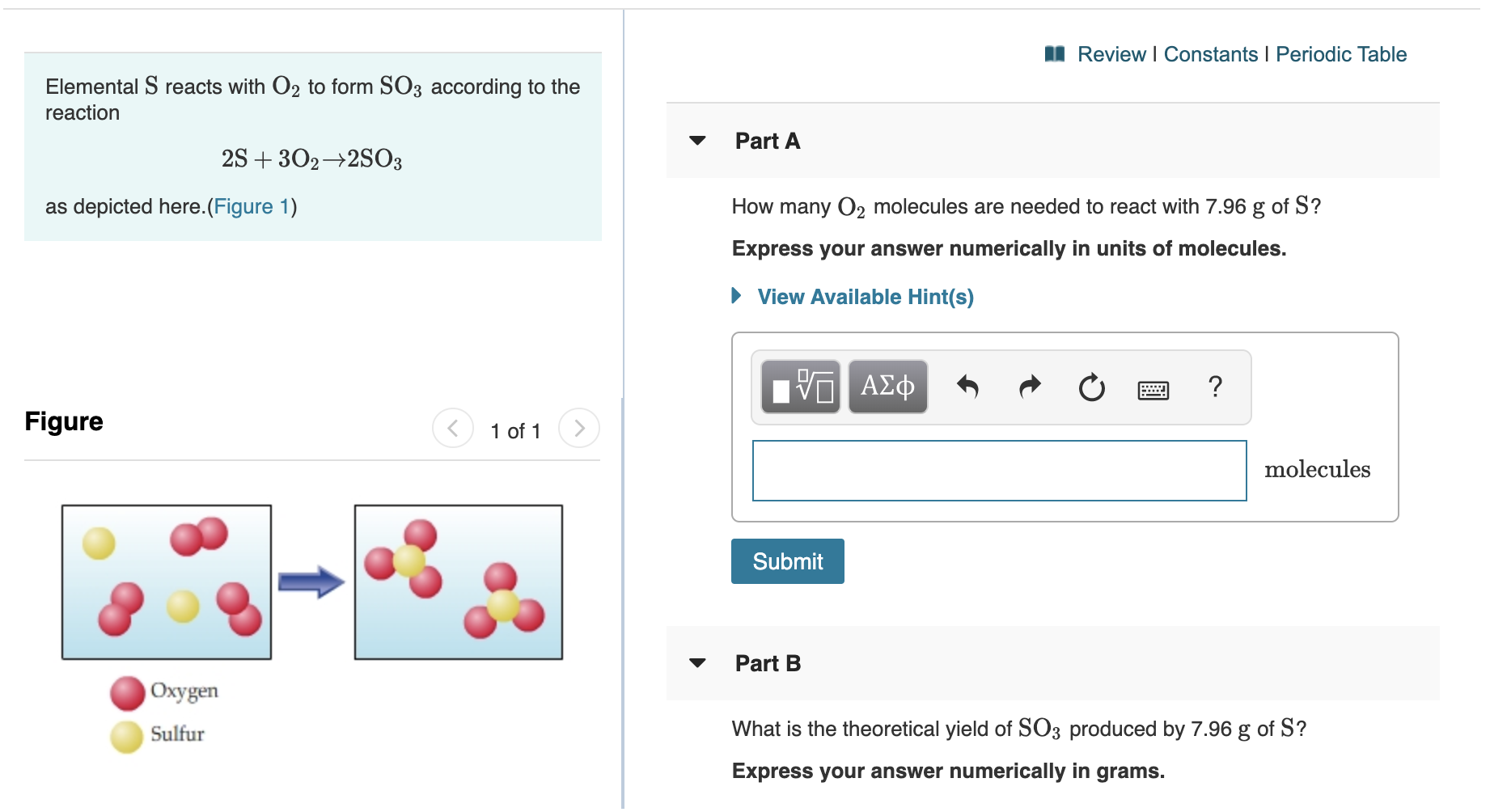Viewport: 1490px width, 812px height.
Task: Click the next figure arrow
Action: (579, 428)
